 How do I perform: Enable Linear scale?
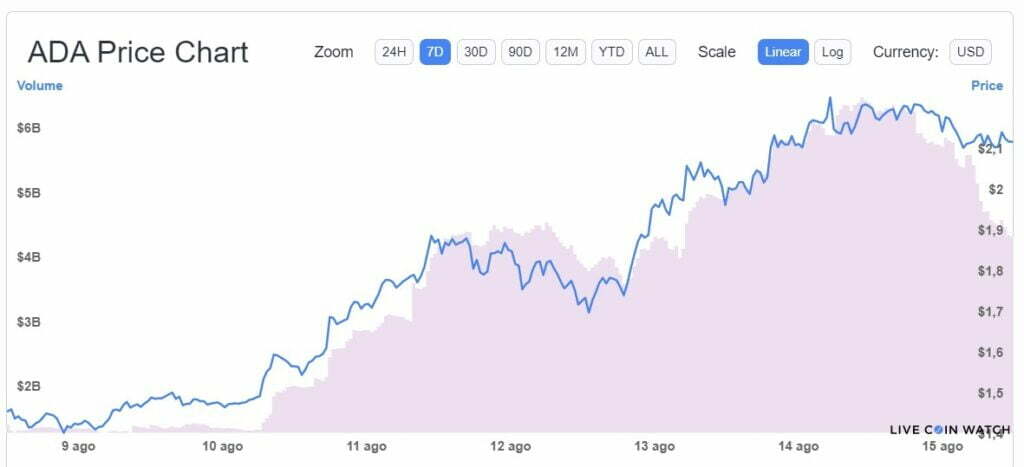[783, 52]
